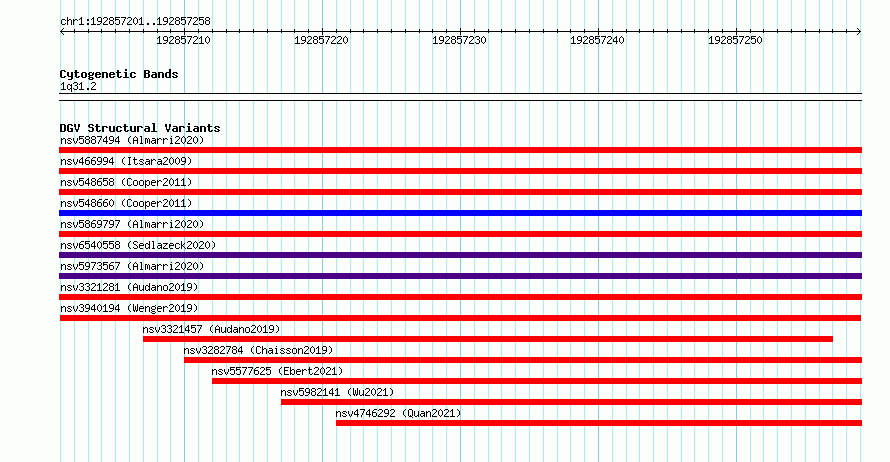Viewport: 890px width, 462px height.
Task: Select the purple bar of nsv6540558
Action: point(460,255)
